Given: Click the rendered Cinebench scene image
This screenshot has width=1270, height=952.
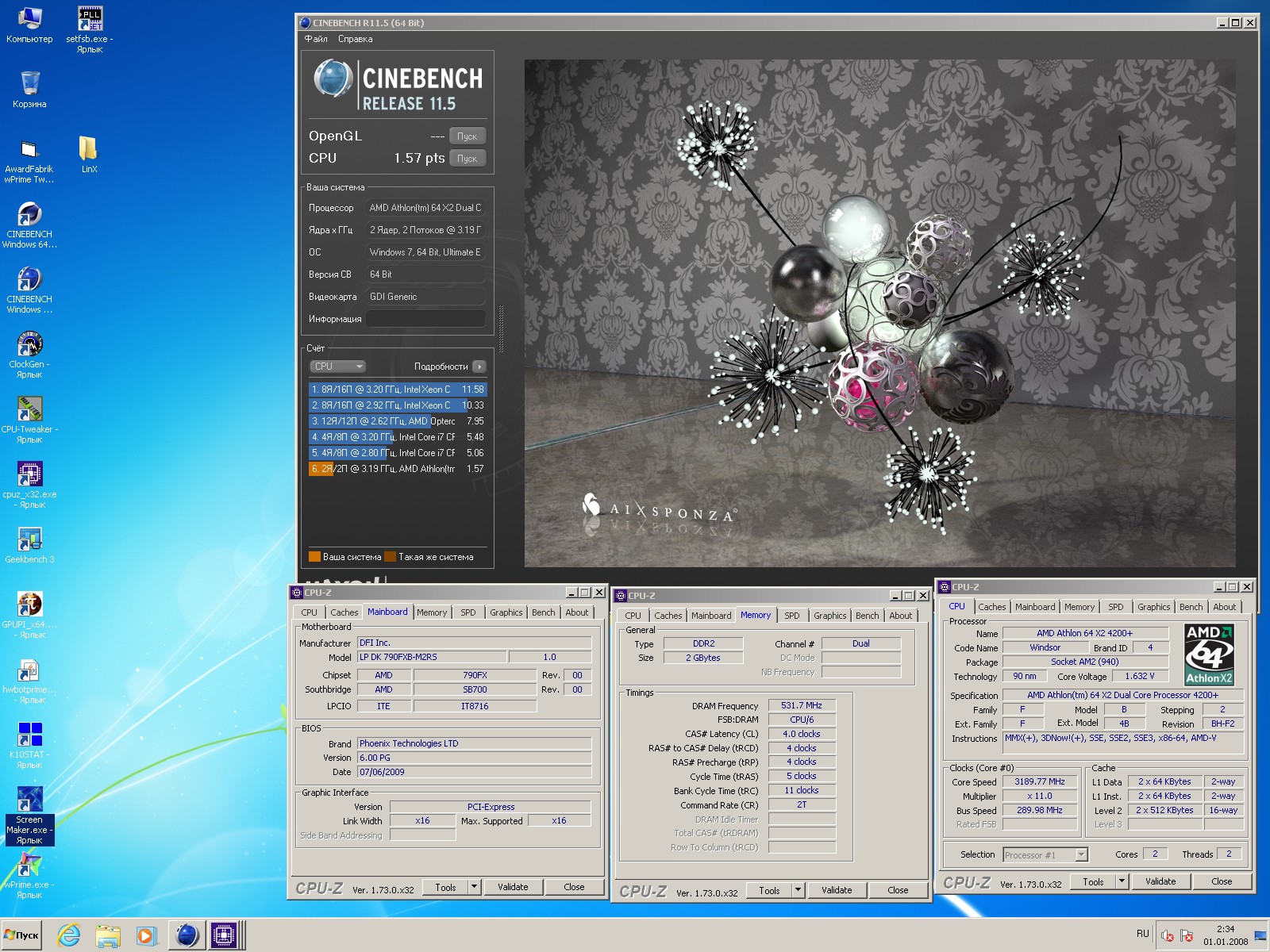Looking at the screenshot, I should (879, 313).
